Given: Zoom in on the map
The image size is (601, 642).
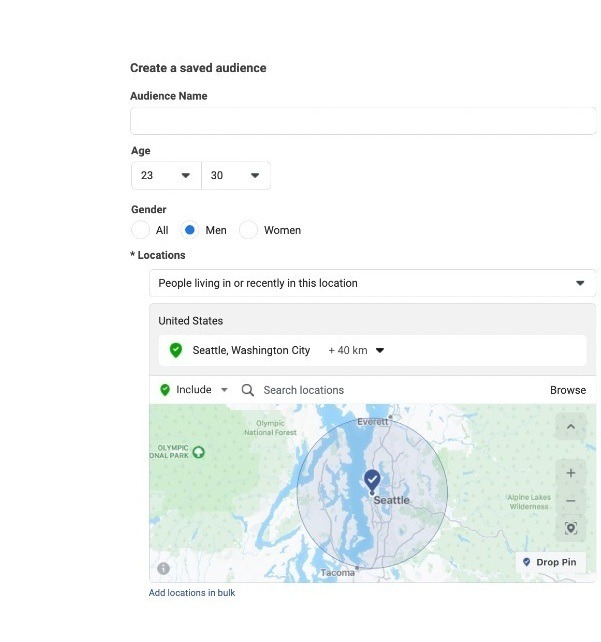Looking at the screenshot, I should tap(570, 473).
